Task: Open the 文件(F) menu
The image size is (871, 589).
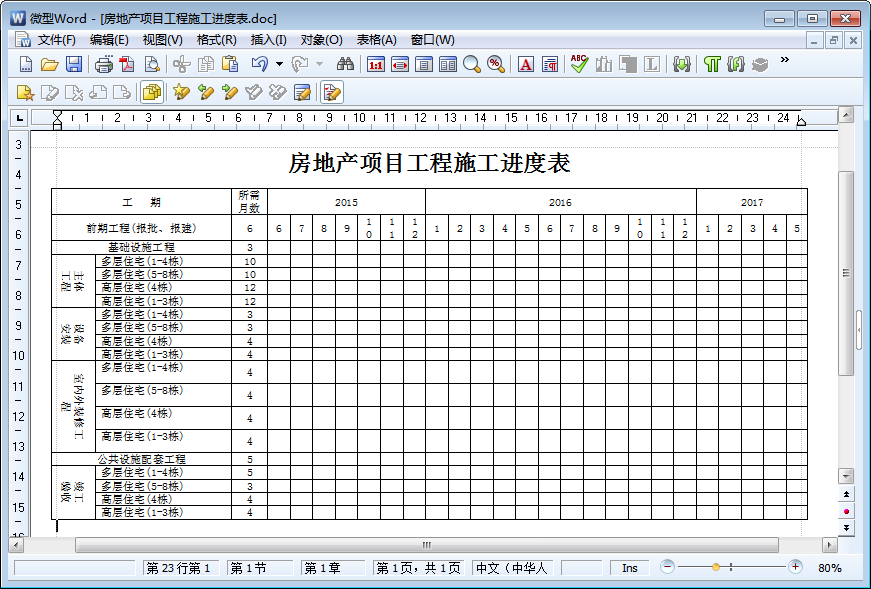Action: click(x=57, y=40)
